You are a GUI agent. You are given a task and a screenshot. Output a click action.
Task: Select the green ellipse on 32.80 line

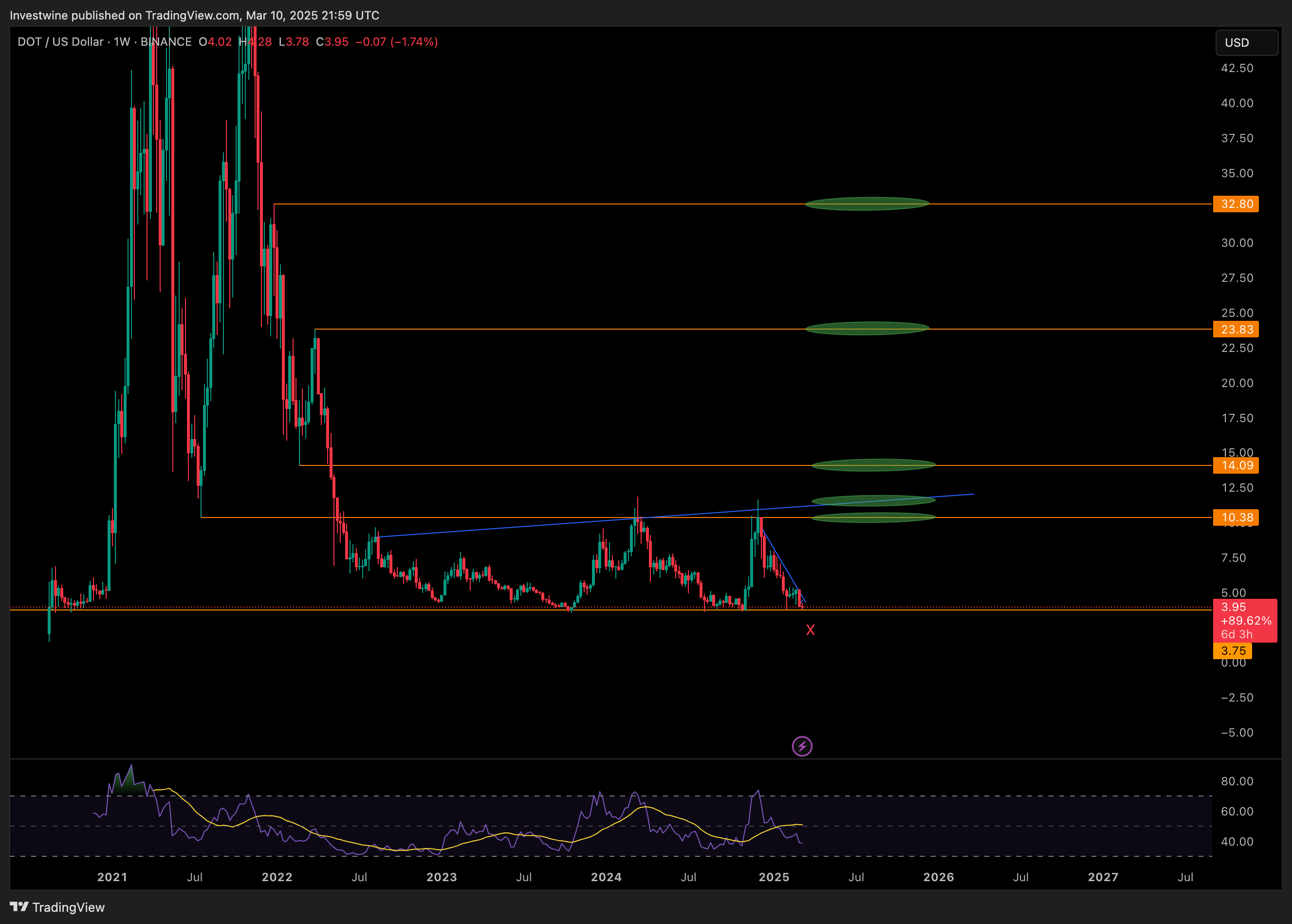(x=867, y=203)
